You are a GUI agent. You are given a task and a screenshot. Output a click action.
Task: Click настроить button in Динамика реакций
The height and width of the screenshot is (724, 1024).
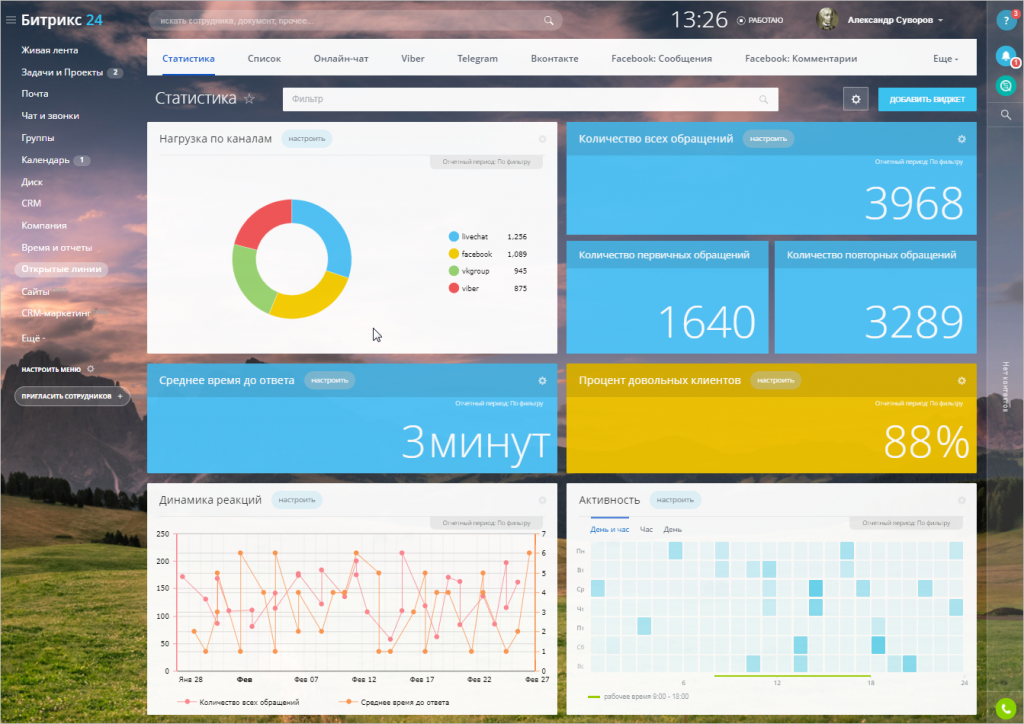[296, 499]
